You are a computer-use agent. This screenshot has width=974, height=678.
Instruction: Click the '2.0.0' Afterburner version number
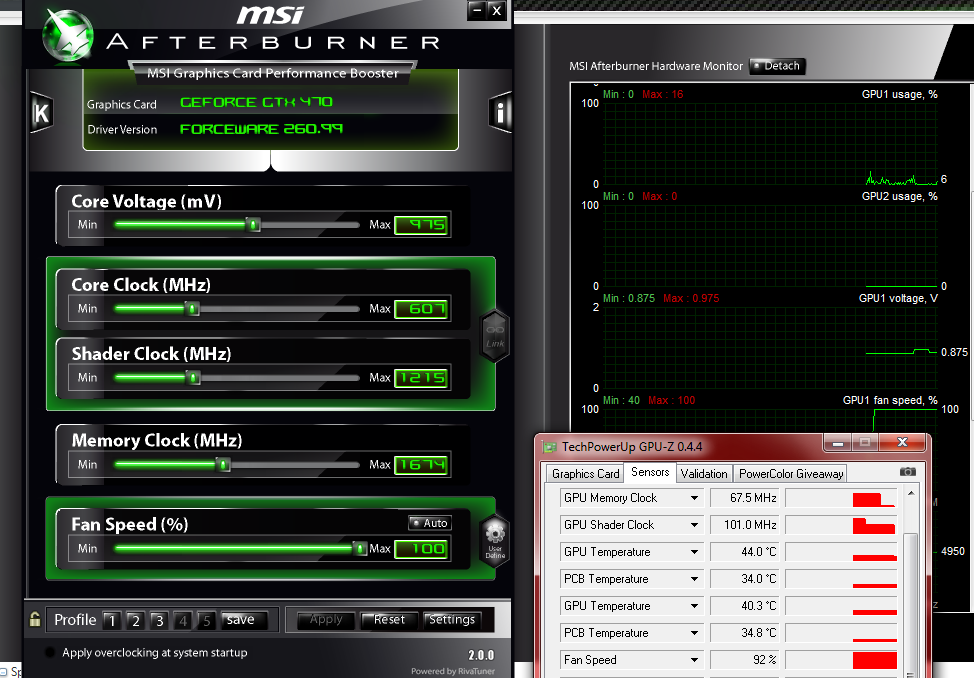pos(481,655)
